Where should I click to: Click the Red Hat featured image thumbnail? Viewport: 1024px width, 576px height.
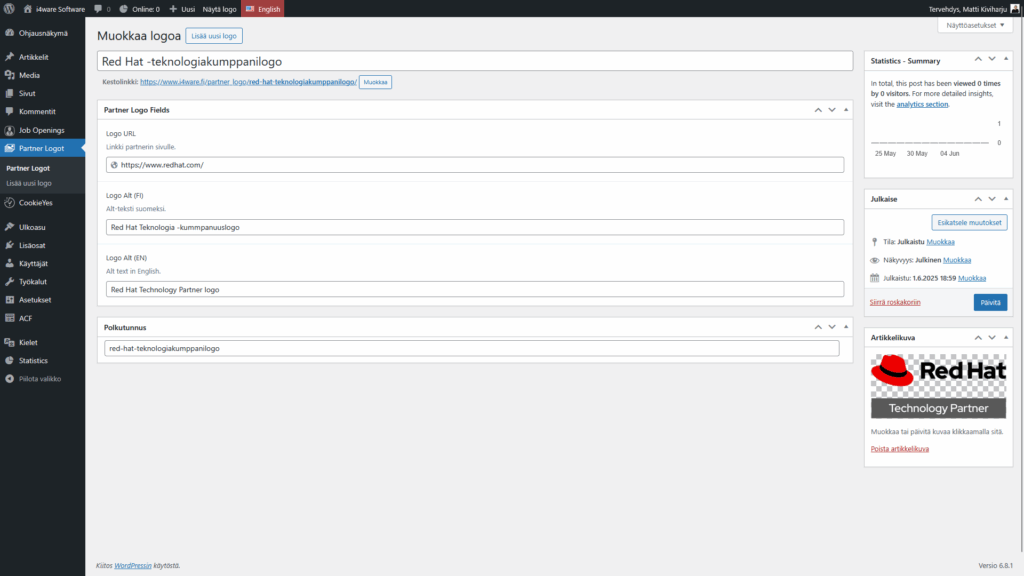click(x=938, y=387)
